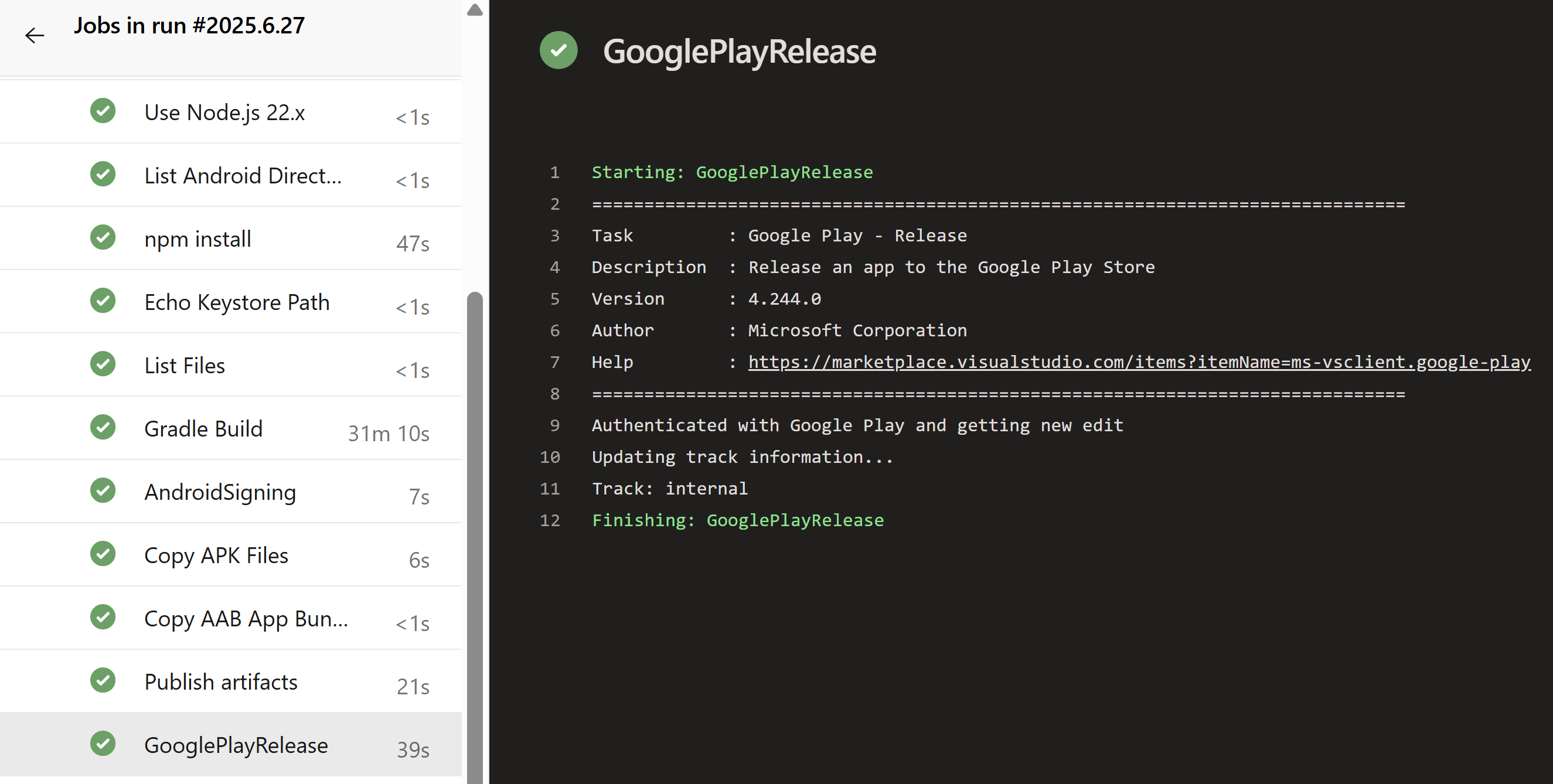Click the 'Starting: GooglePlayRelease' log line
This screenshot has width=1553, height=784.
pos(732,172)
